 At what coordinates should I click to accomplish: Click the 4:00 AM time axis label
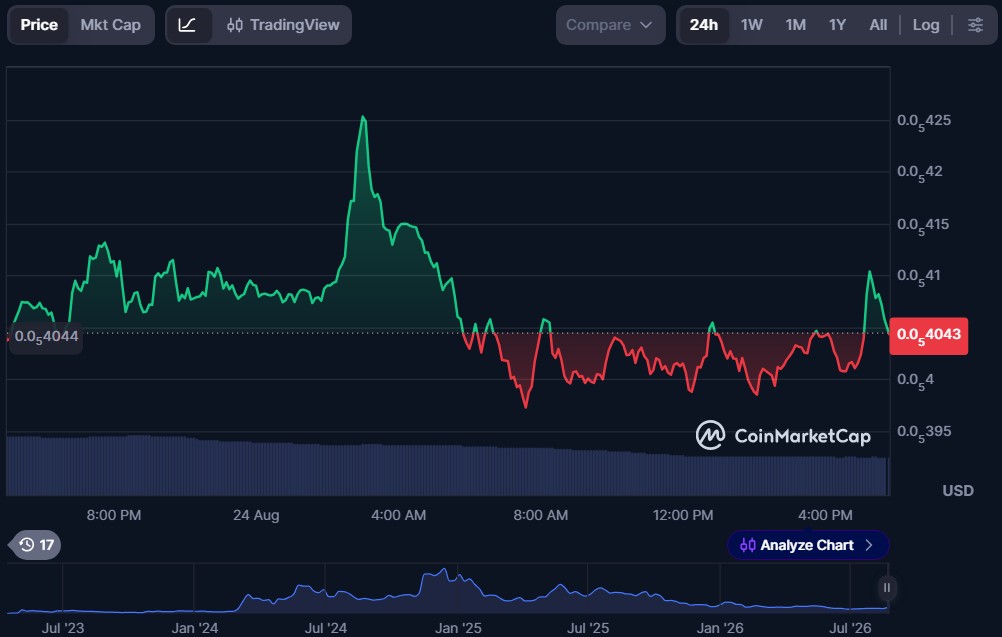tap(398, 515)
